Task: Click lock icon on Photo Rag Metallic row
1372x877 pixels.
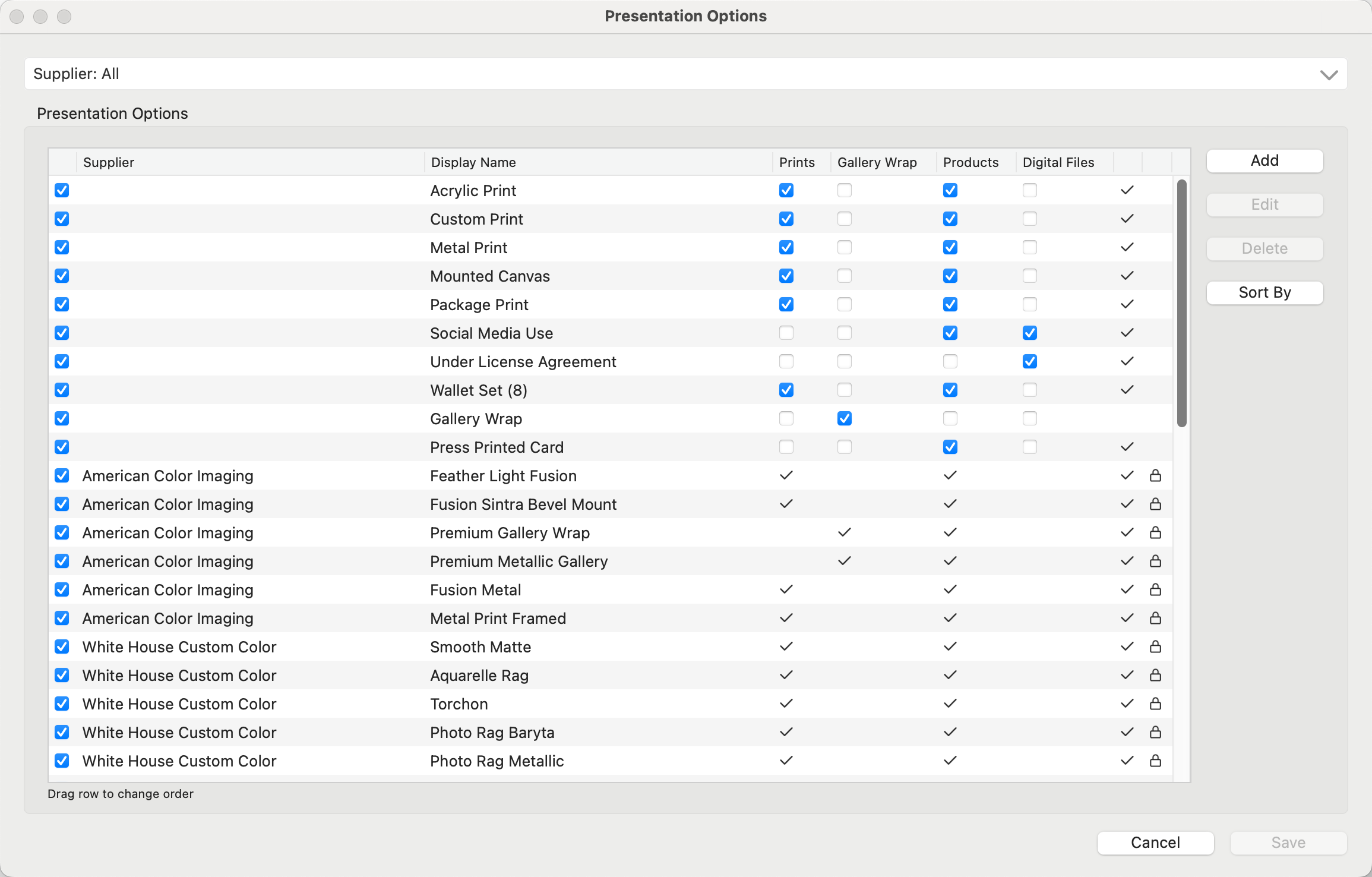Action: point(1155,761)
